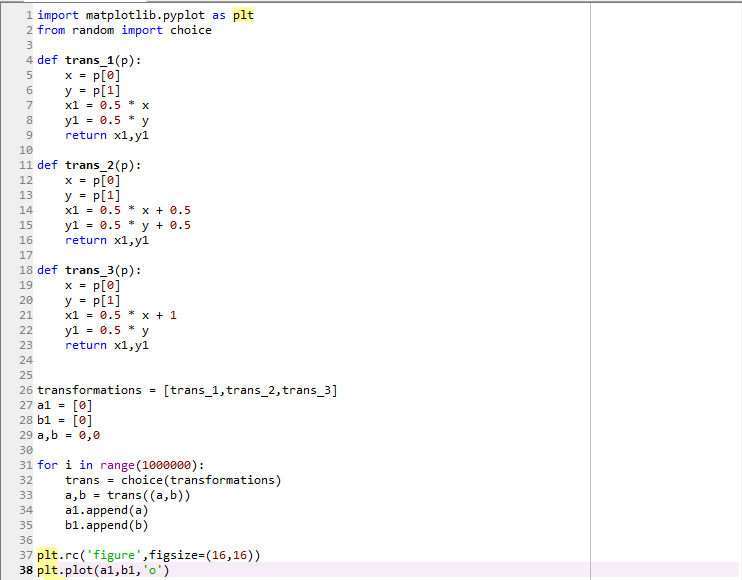Viewport: 742px width, 580px height.
Task: Click line number 25 in the gutter
Action: point(26,375)
